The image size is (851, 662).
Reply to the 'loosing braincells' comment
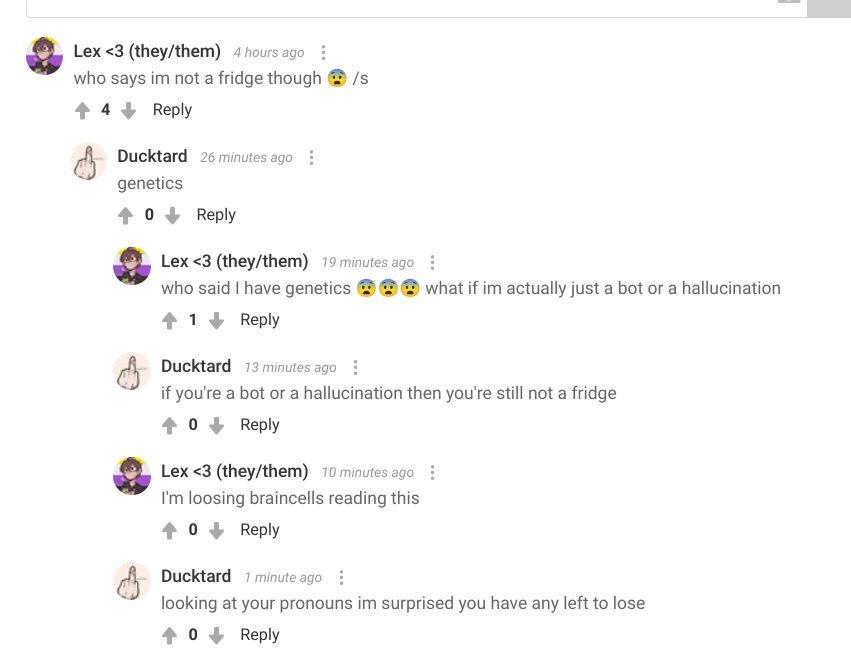pyautogui.click(x=260, y=530)
